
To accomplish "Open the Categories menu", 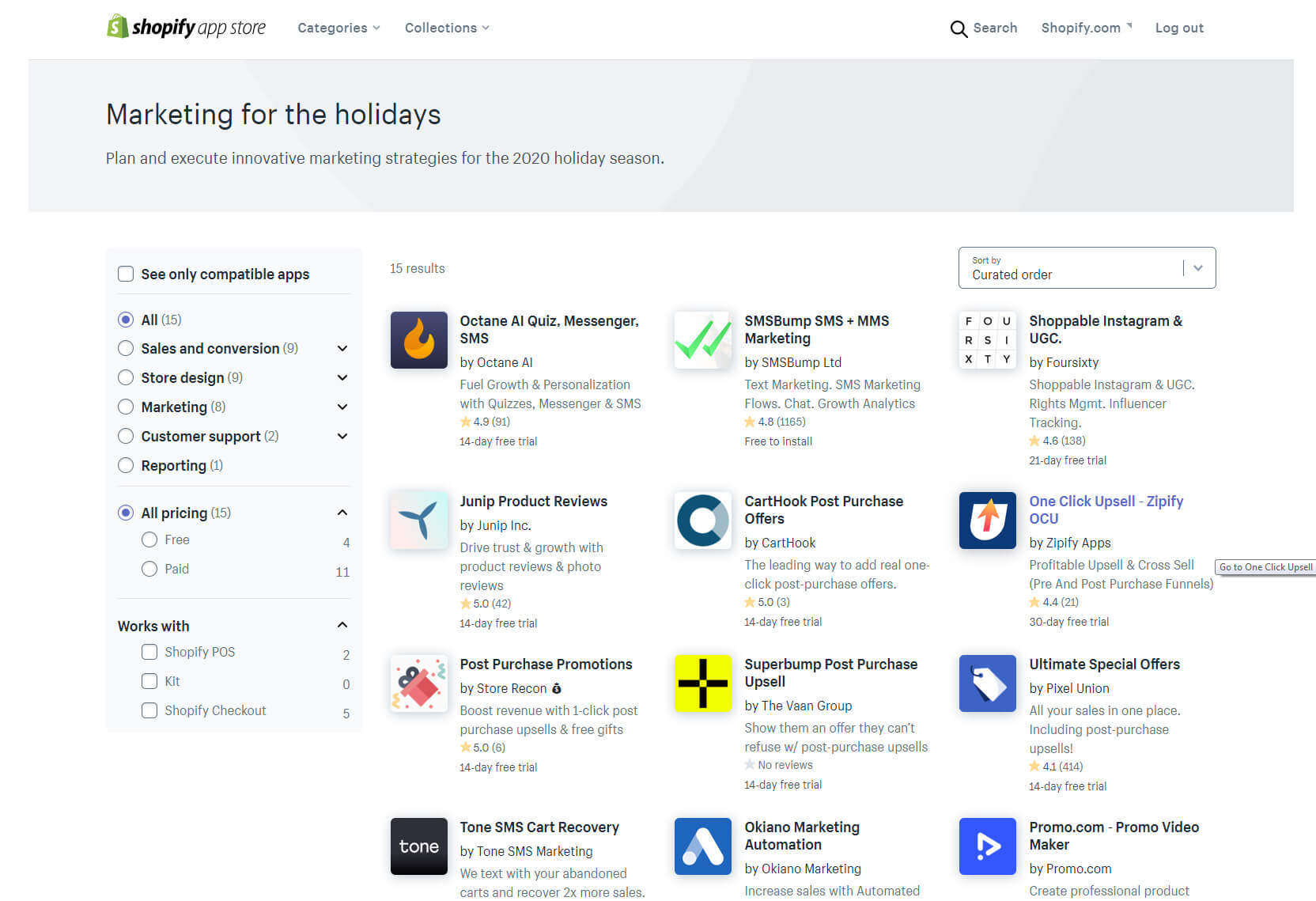I will (x=338, y=28).
